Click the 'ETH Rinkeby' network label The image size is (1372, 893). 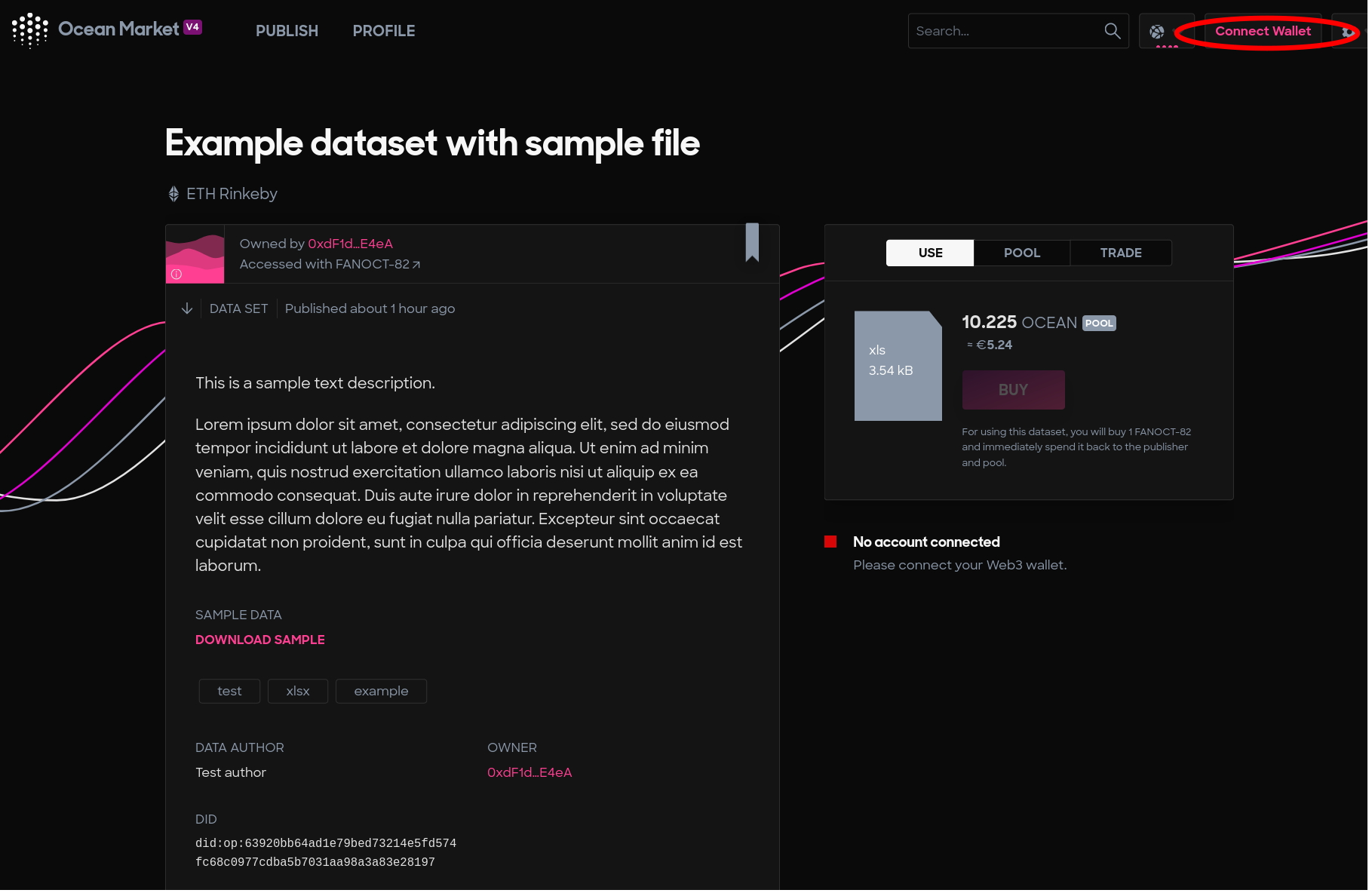pyautogui.click(x=233, y=195)
